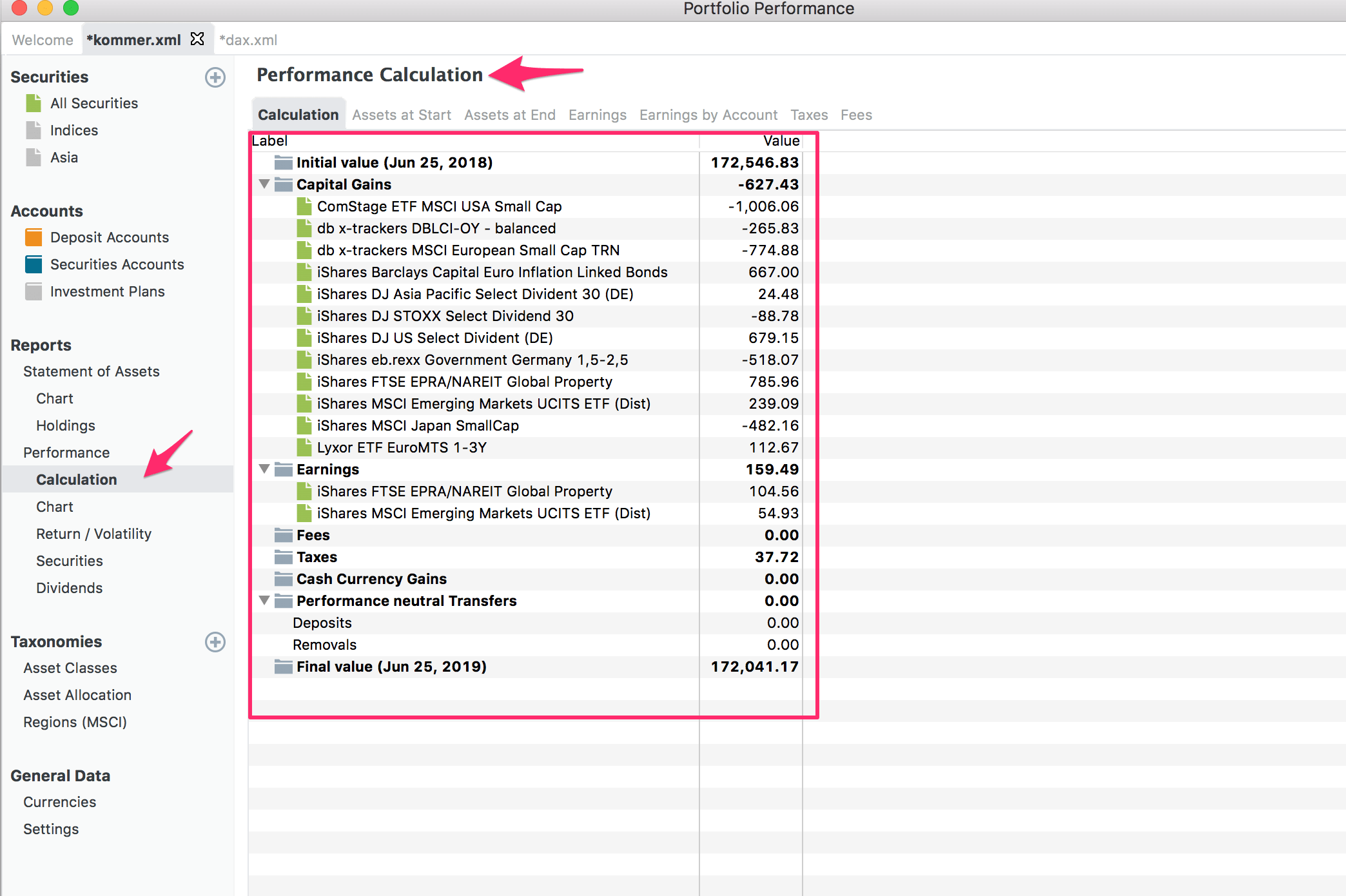The height and width of the screenshot is (896, 1346).
Task: Click the orange Deposit Accounts icon
Action: click(x=34, y=237)
